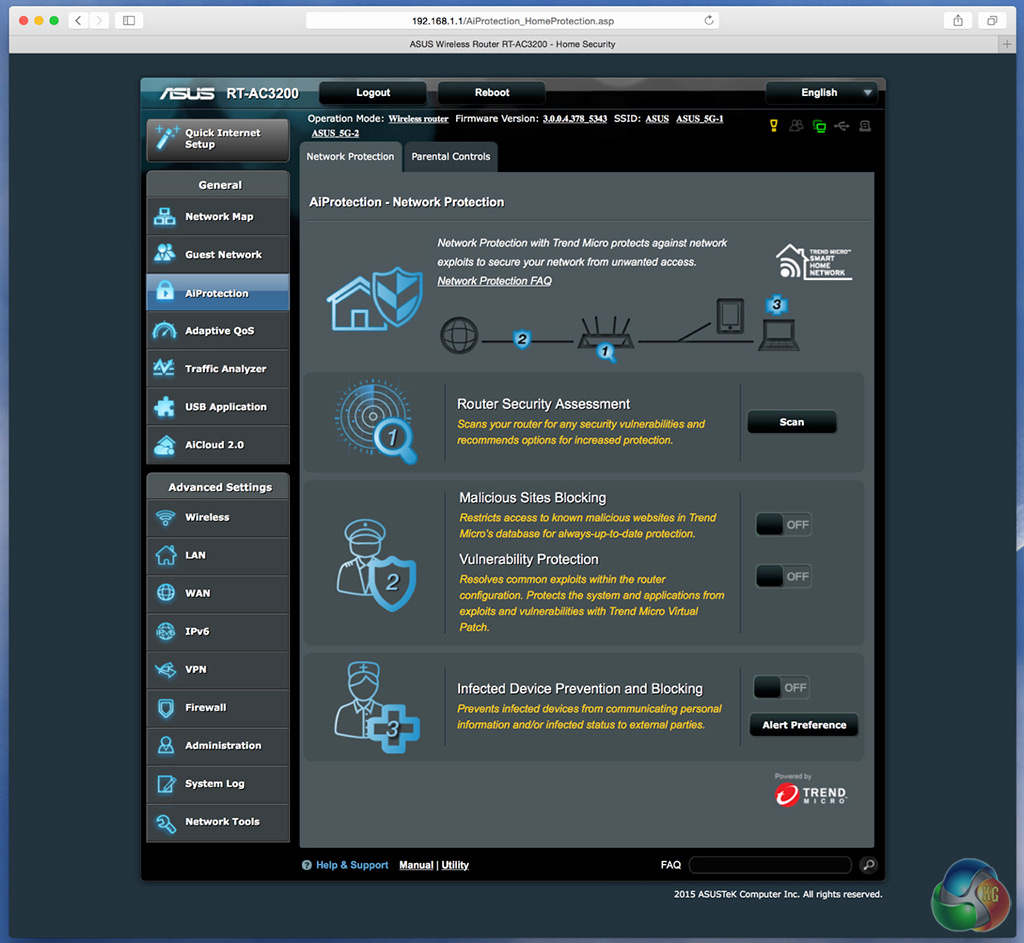Click Wireless router operation mode link
The width and height of the screenshot is (1024, 943).
(x=418, y=119)
